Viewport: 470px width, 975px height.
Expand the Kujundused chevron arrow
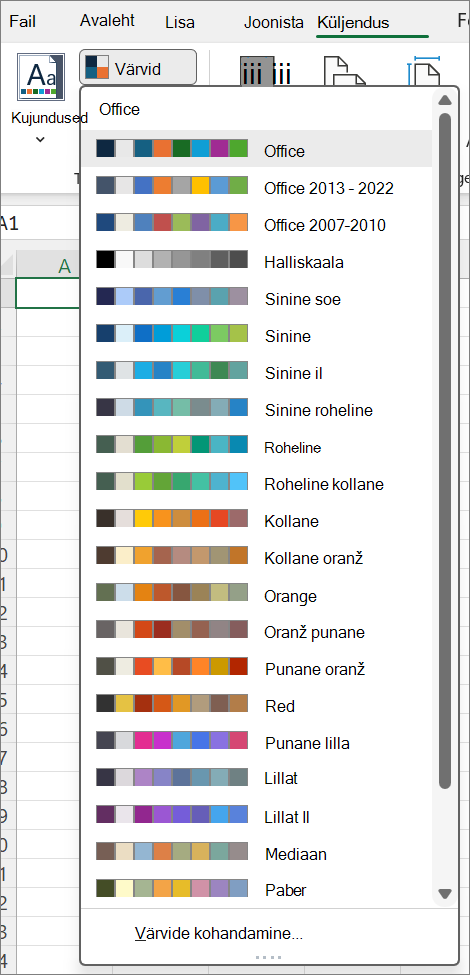40,139
